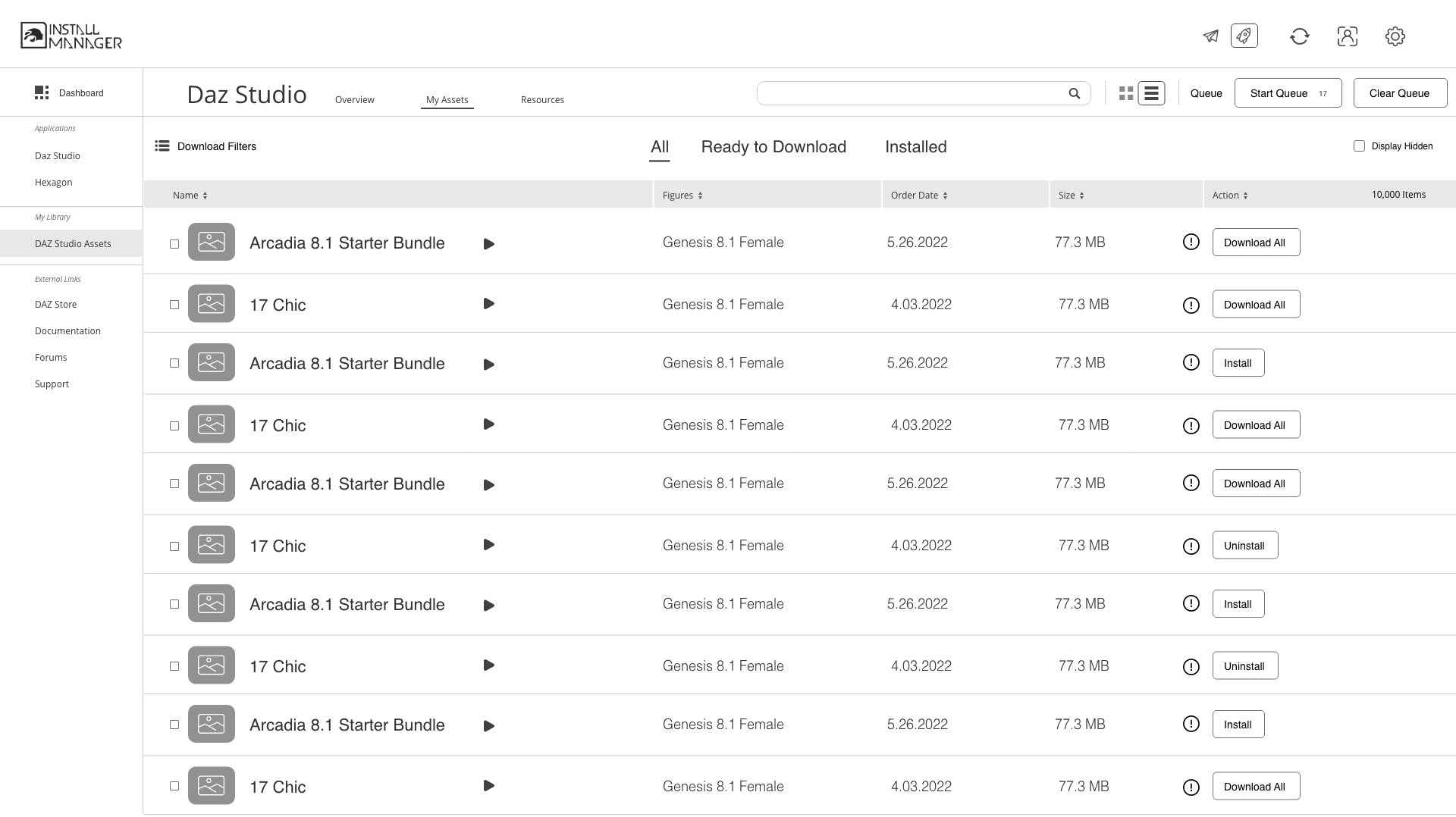This screenshot has width=1456, height=817.
Task: Open the My Assets tab
Action: tap(447, 99)
